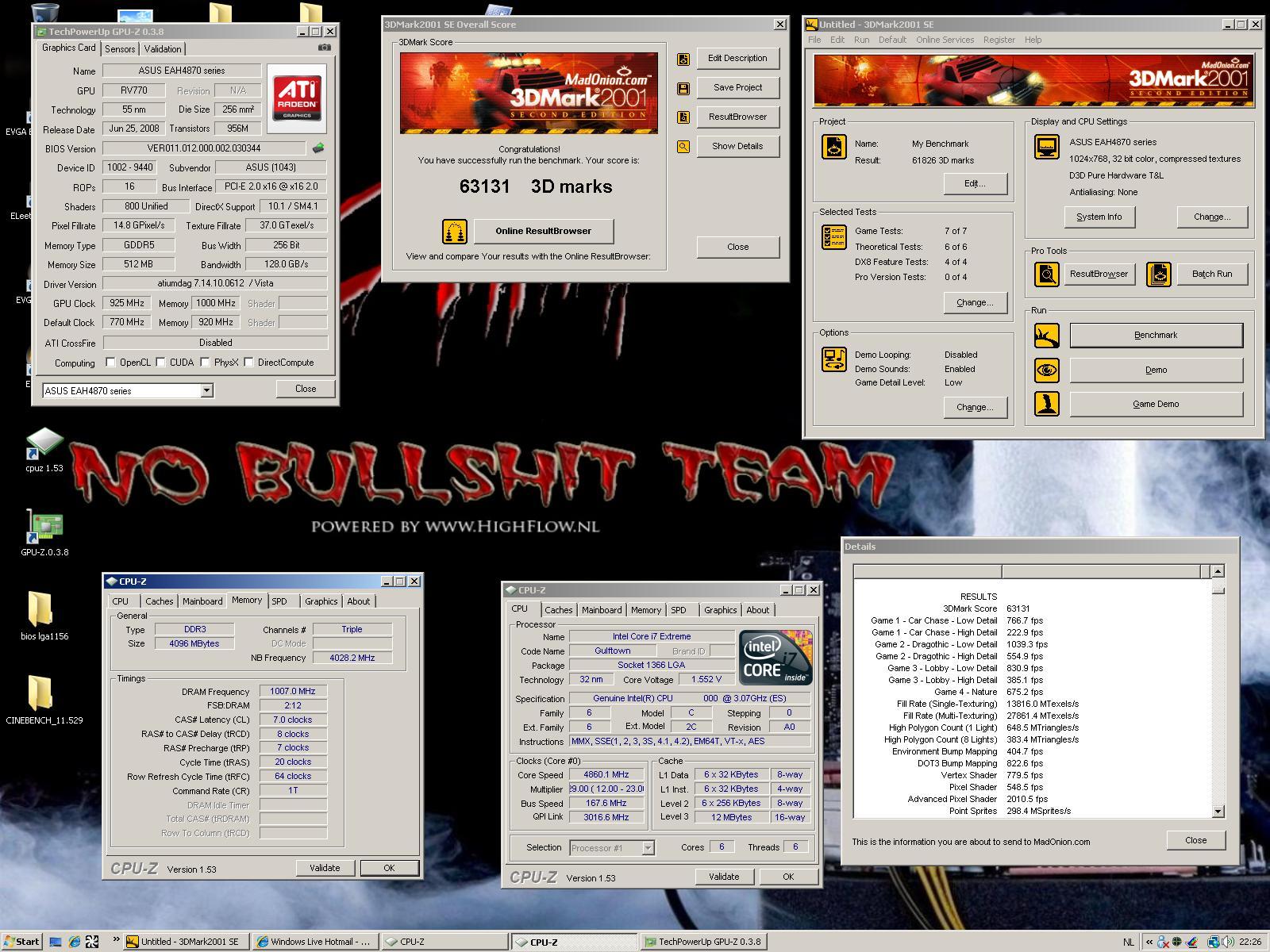Click the Online ResultBrowser people icon

tap(455, 232)
